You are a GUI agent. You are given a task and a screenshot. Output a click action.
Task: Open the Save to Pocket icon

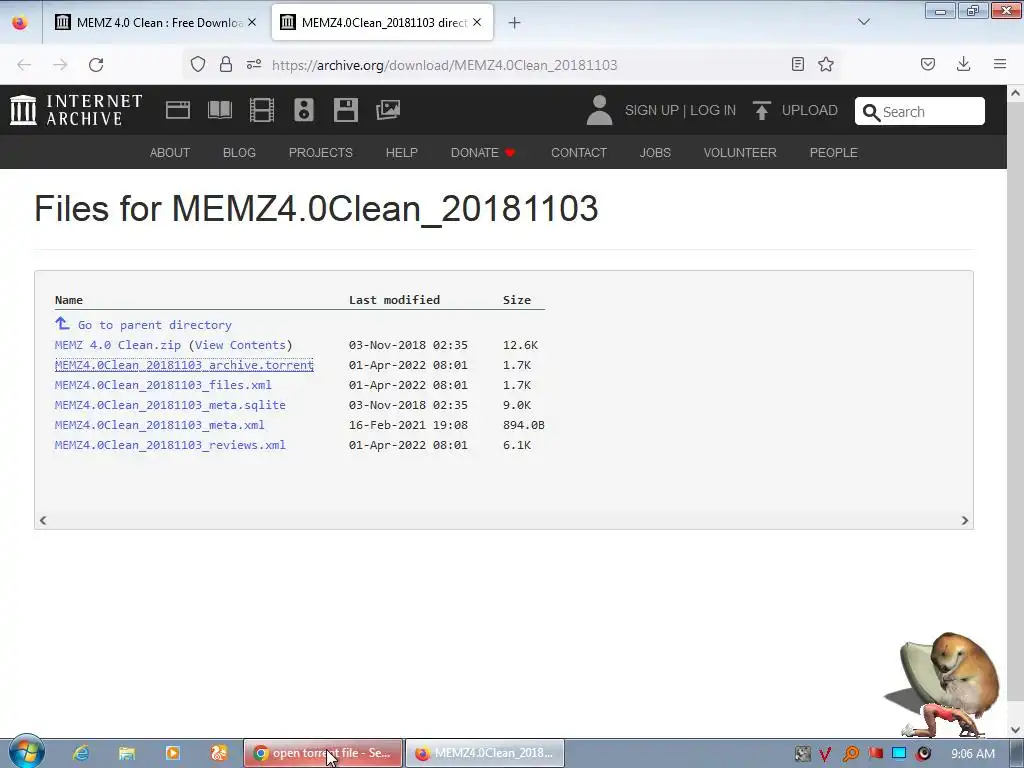click(928, 64)
